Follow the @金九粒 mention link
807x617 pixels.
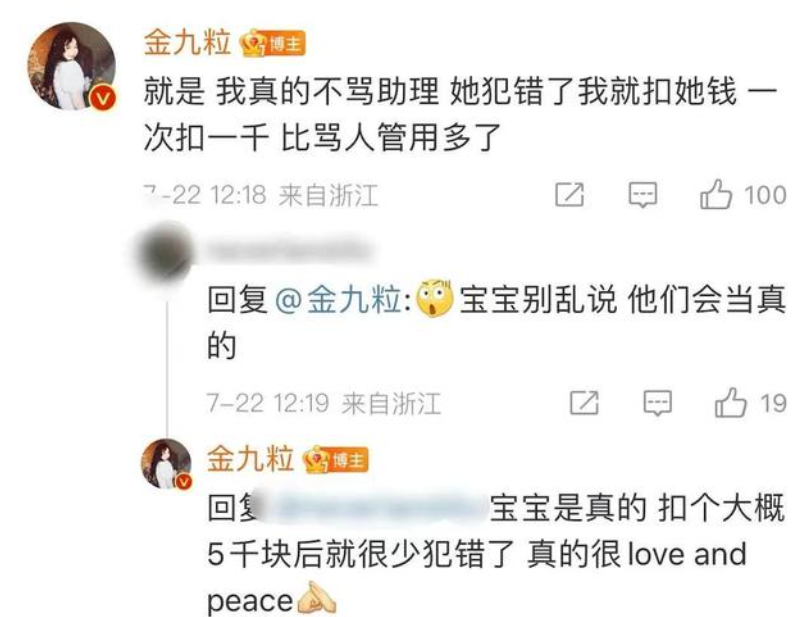340,299
